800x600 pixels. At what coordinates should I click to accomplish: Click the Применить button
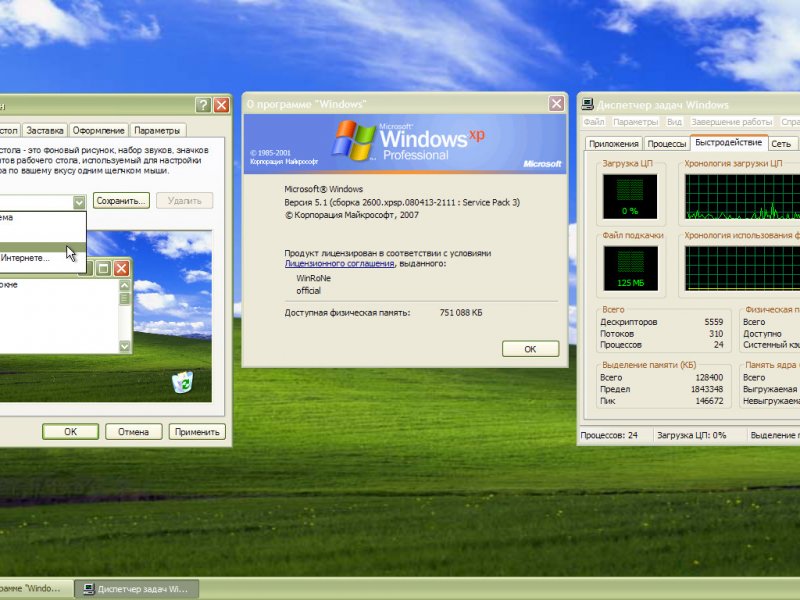pos(197,432)
